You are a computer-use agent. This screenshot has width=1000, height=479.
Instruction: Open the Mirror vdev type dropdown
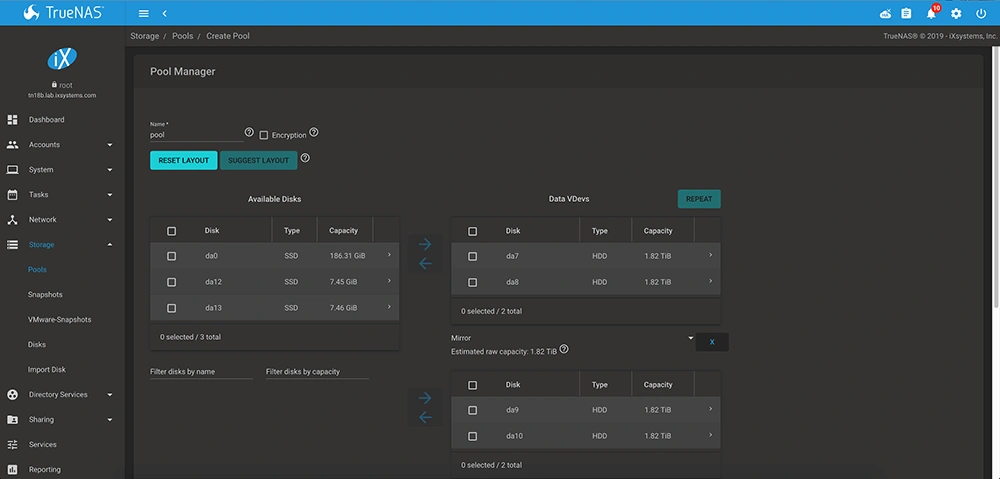[572, 338]
